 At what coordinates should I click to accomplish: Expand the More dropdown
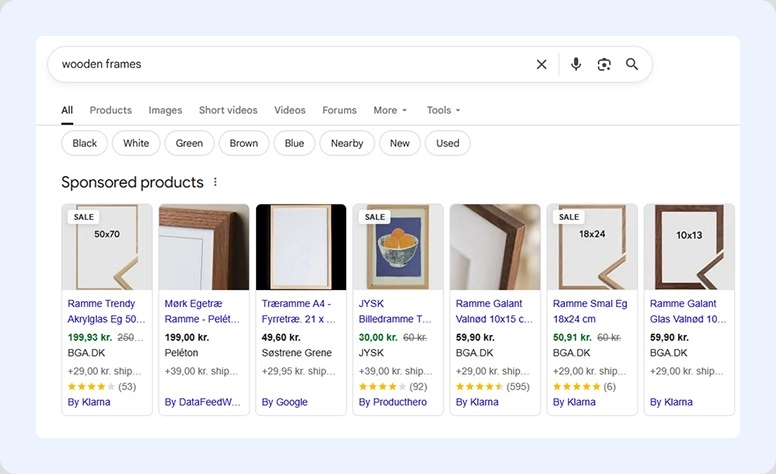(390, 110)
